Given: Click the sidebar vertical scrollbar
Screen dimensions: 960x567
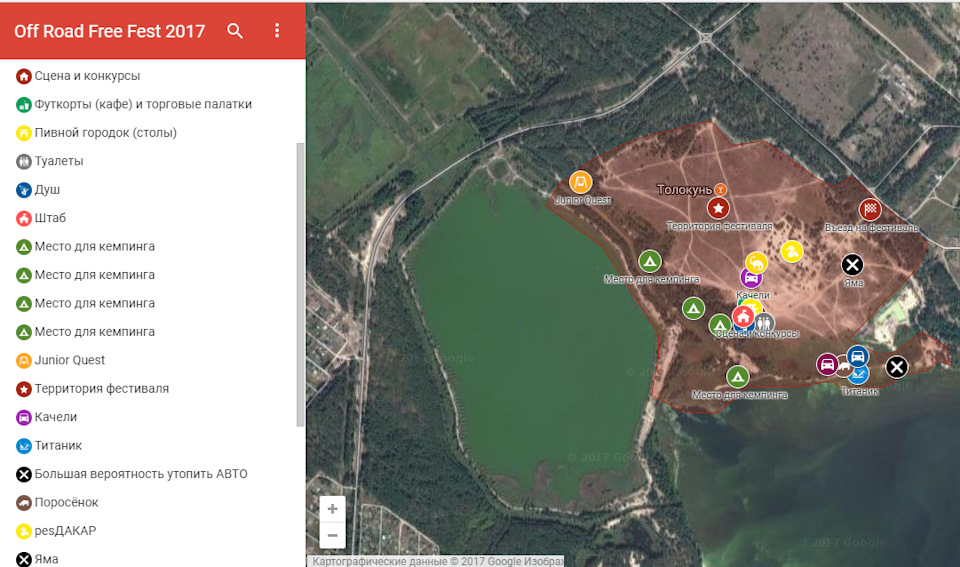Looking at the screenshot, I should pyautogui.click(x=300, y=284).
